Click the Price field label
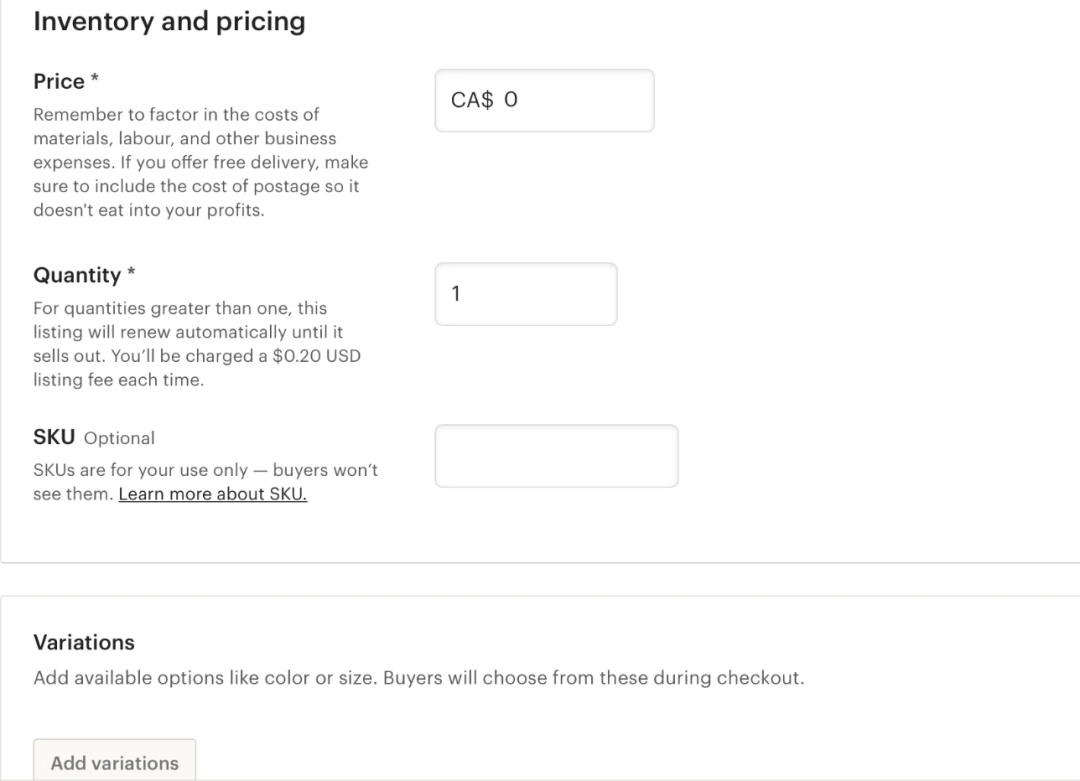The width and height of the screenshot is (1080, 781). [x=59, y=81]
